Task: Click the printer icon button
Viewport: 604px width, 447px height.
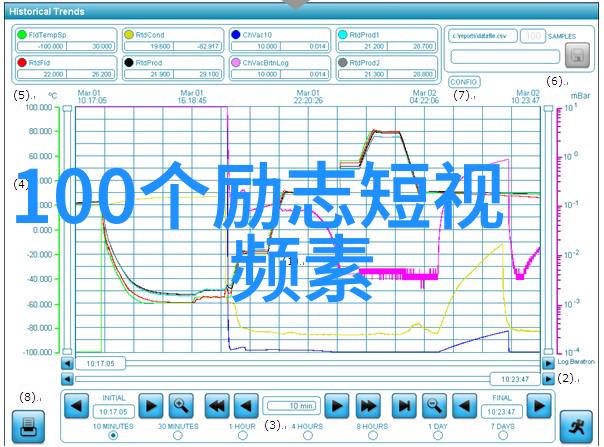Action: (28, 427)
